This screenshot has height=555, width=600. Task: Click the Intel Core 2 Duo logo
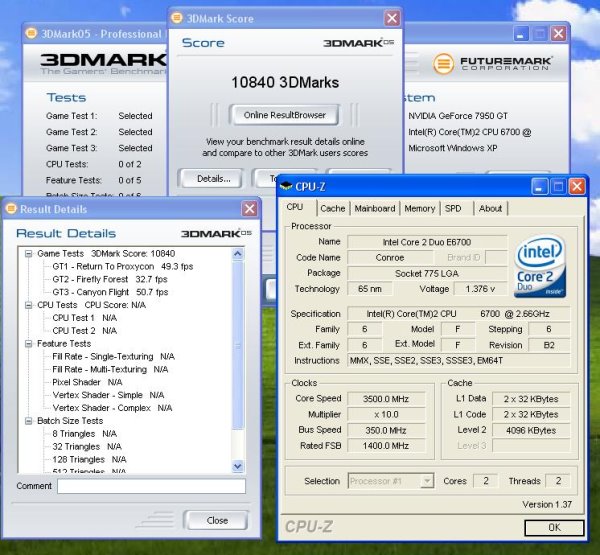point(540,267)
